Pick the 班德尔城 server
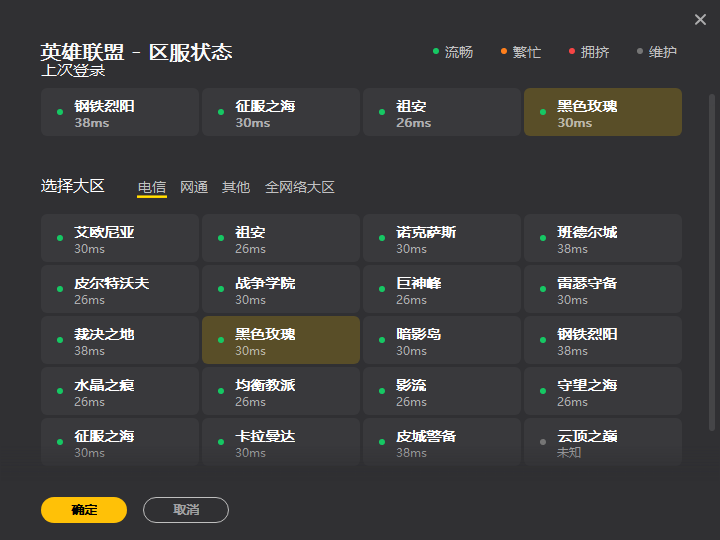The width and height of the screenshot is (720, 540). tap(603, 238)
